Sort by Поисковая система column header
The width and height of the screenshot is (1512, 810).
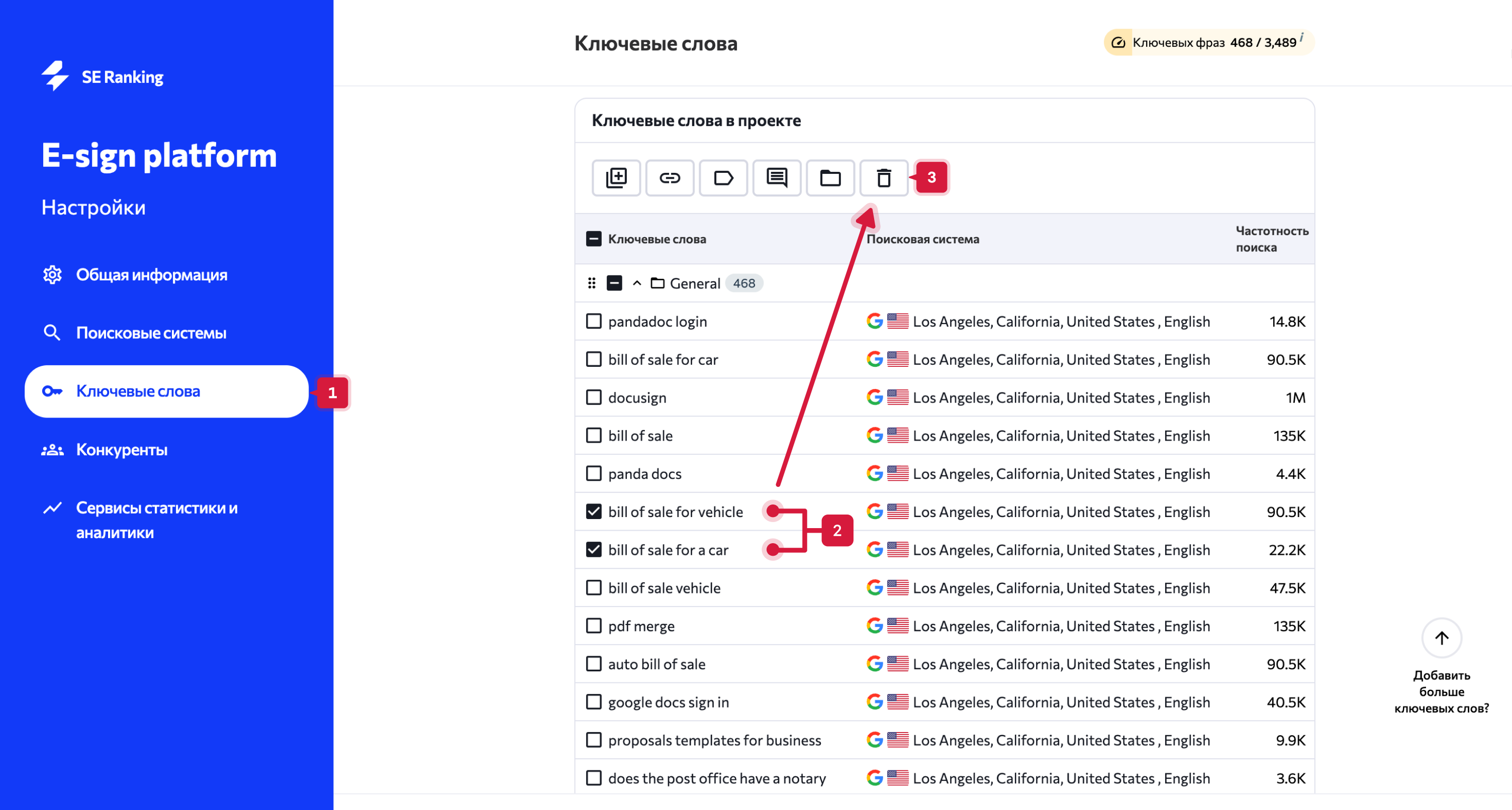923,239
